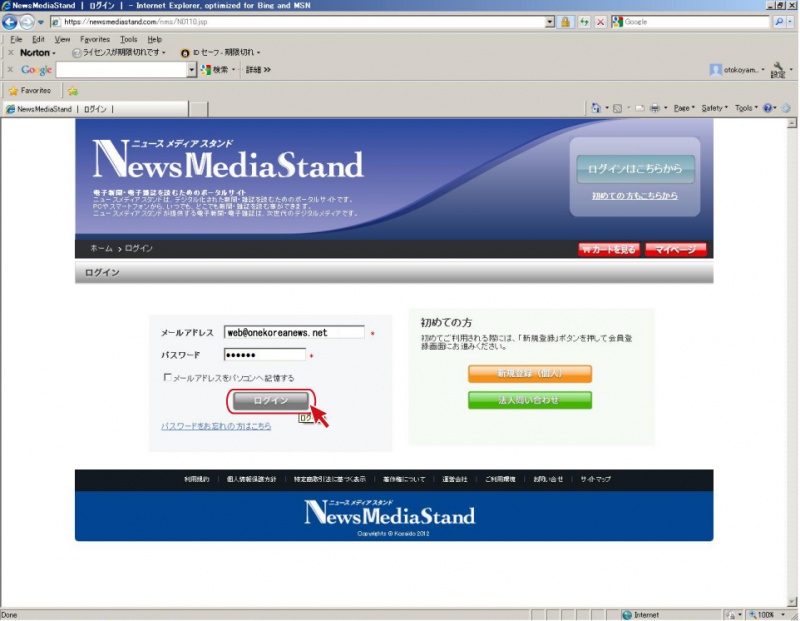Check the remember email address checkbox

click(x=167, y=377)
